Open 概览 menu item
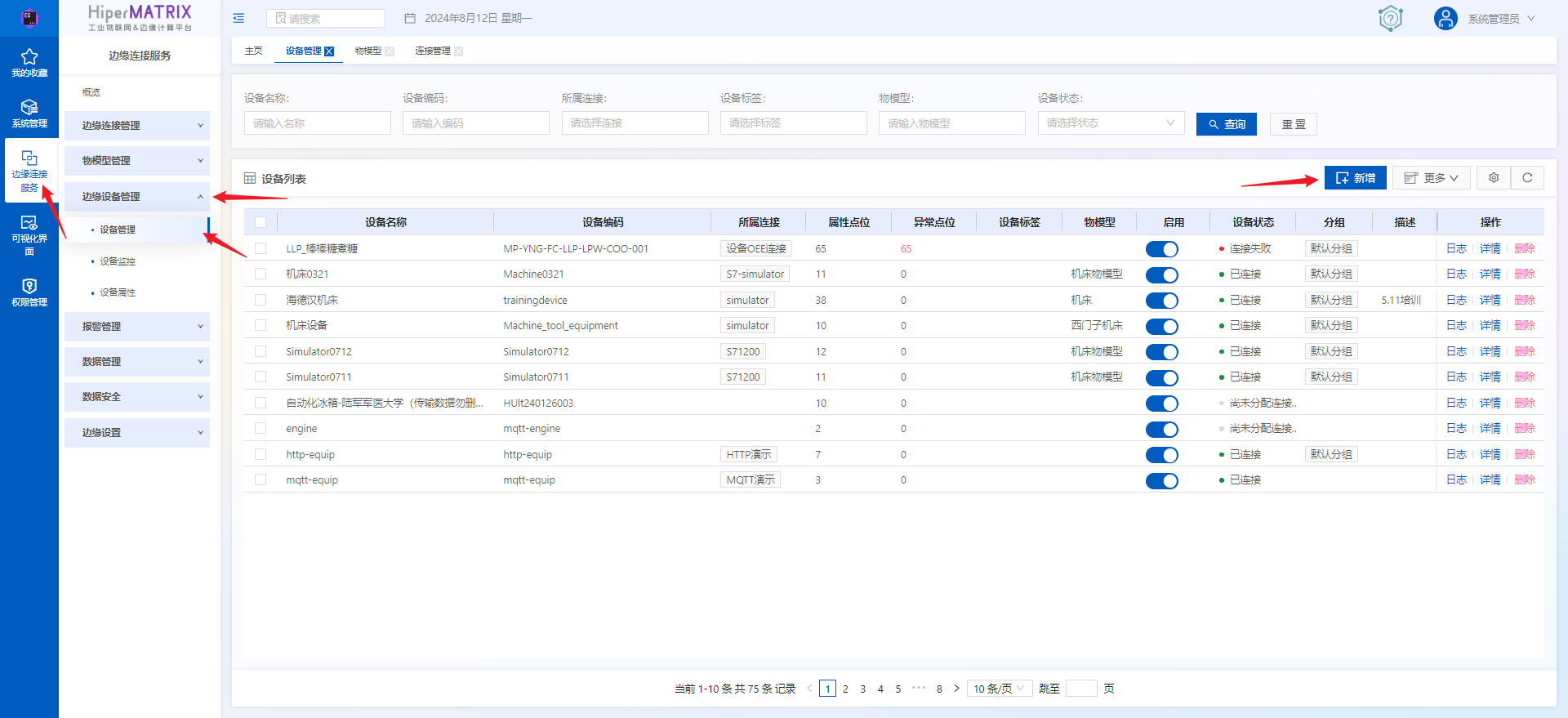Image resolution: width=1568 pixels, height=718 pixels. pyautogui.click(x=91, y=92)
